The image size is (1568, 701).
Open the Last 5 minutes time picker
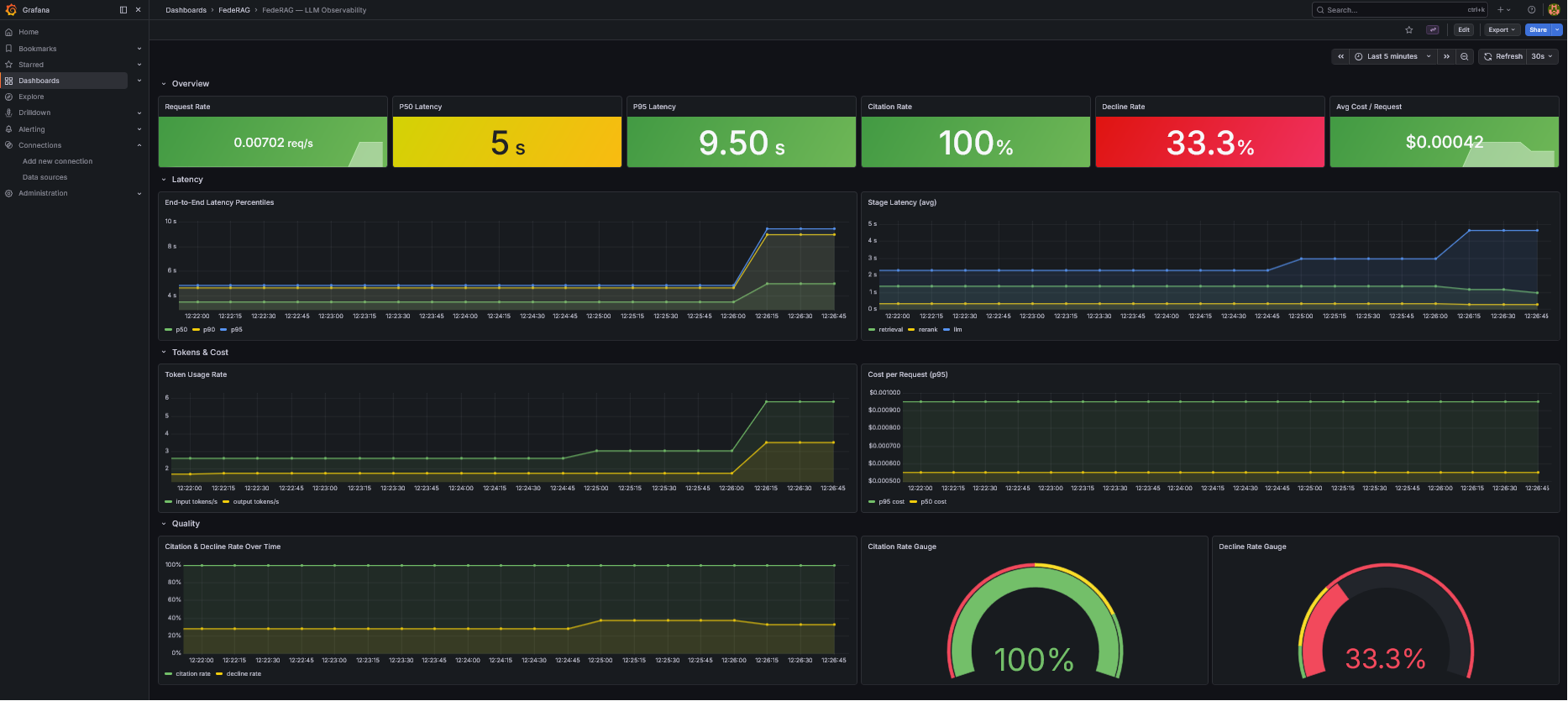point(1392,56)
